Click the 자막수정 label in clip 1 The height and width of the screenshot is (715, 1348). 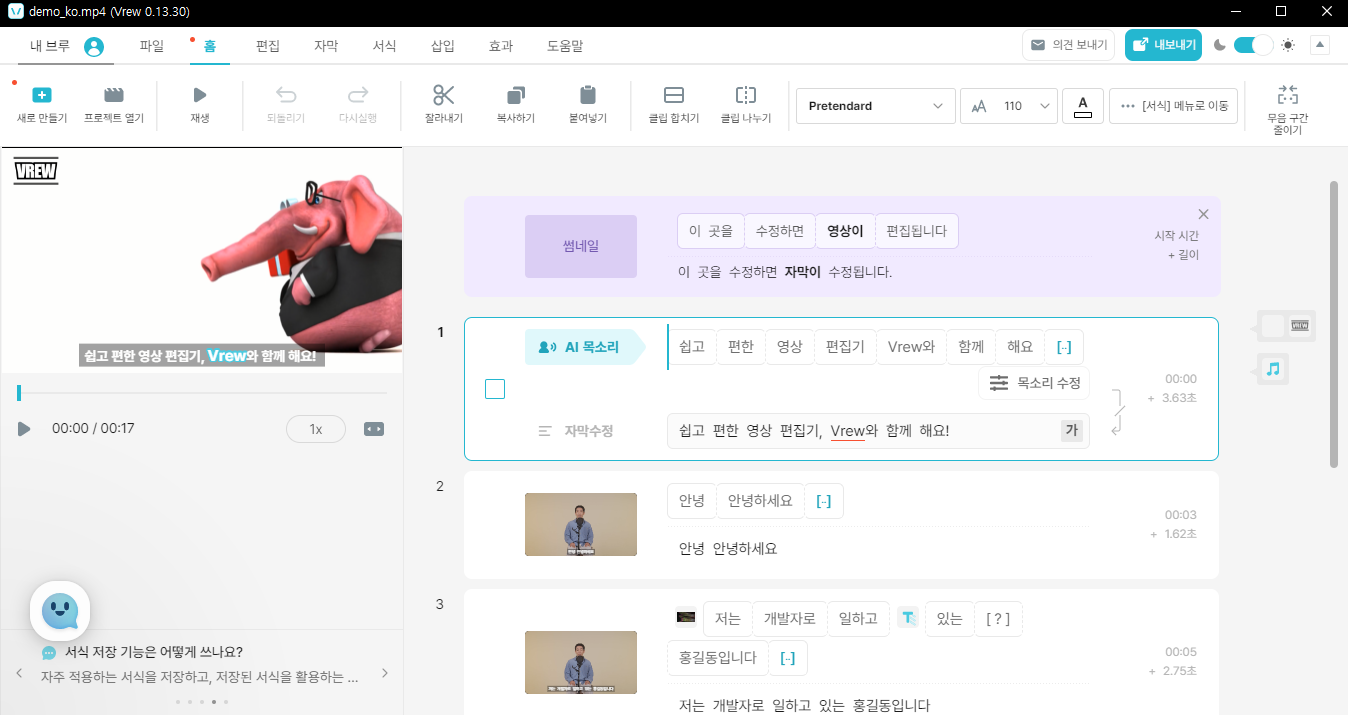(x=576, y=431)
